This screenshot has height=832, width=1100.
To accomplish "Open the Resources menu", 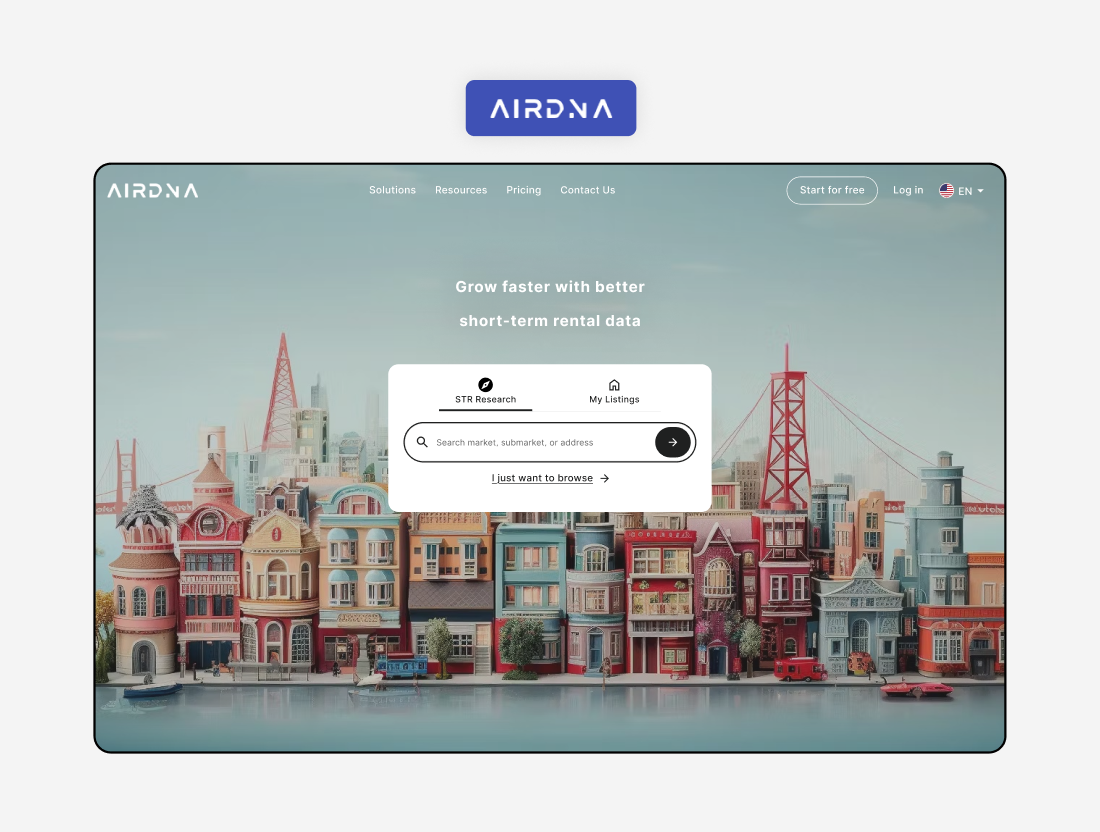I will pos(461,190).
